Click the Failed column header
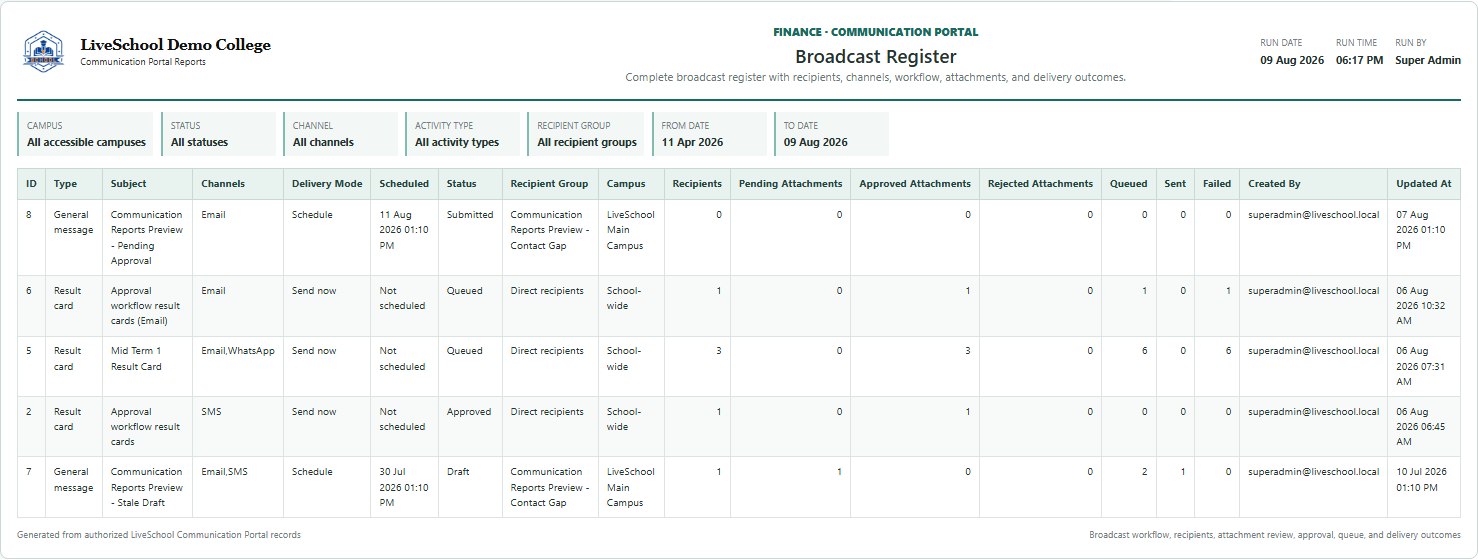1478x560 pixels. (1217, 184)
